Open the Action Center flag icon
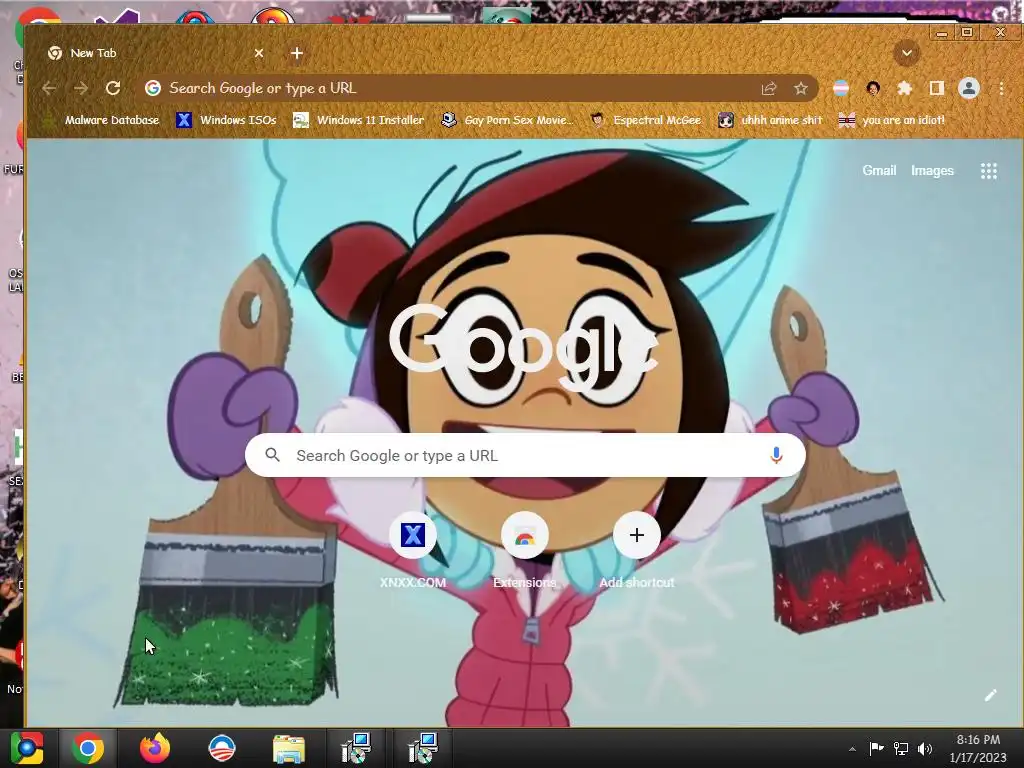The width and height of the screenshot is (1024, 768). click(x=876, y=748)
